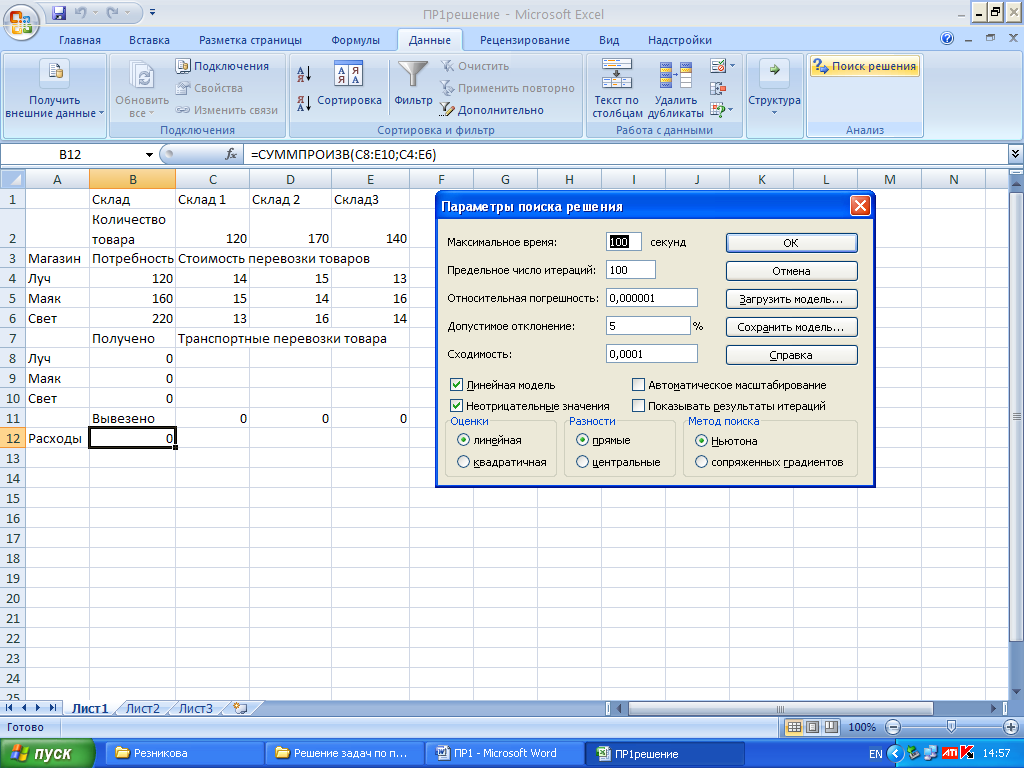Click Сохранить модель button
Screen dimensions: 1024x768
point(792,327)
